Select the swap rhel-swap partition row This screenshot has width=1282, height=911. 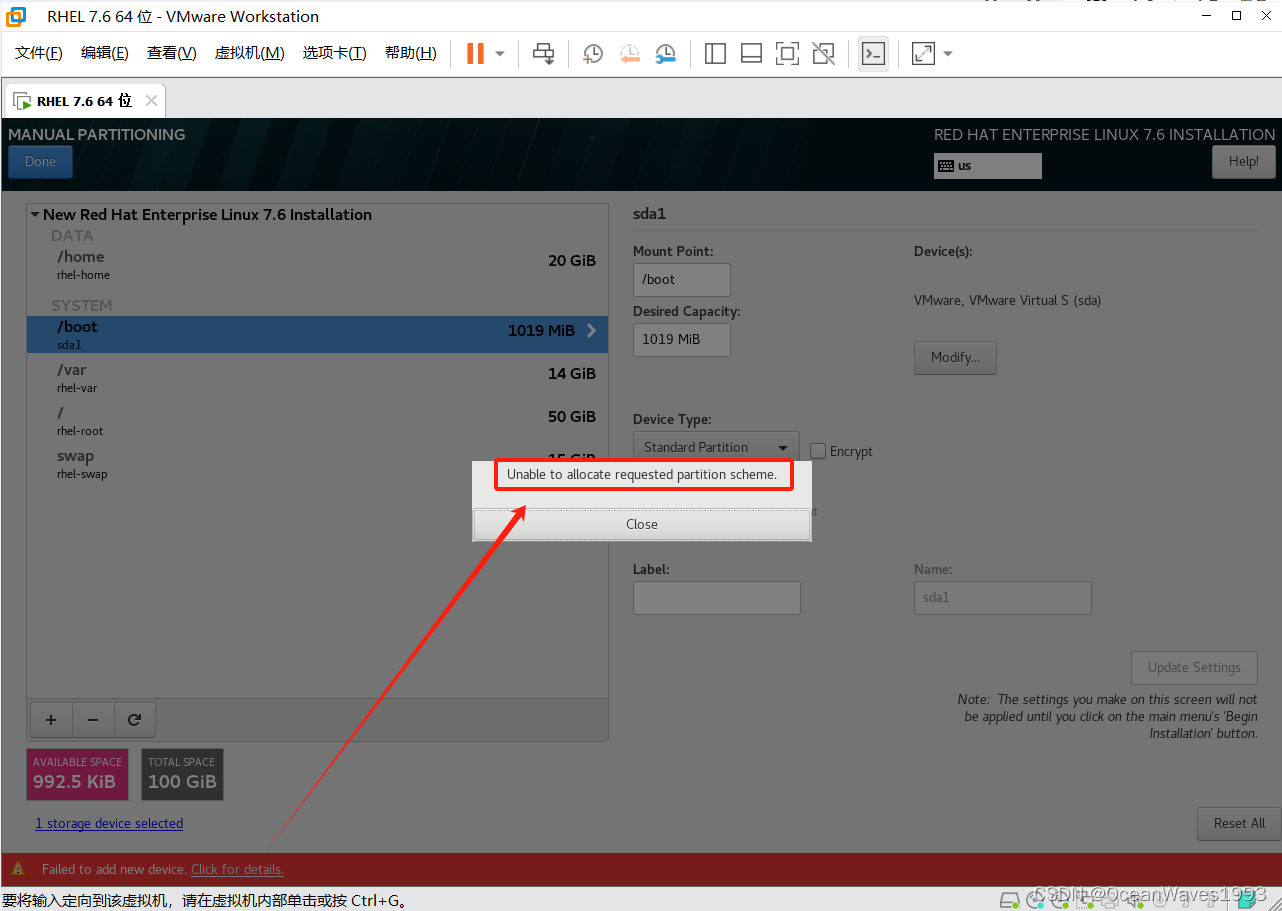click(x=317, y=464)
